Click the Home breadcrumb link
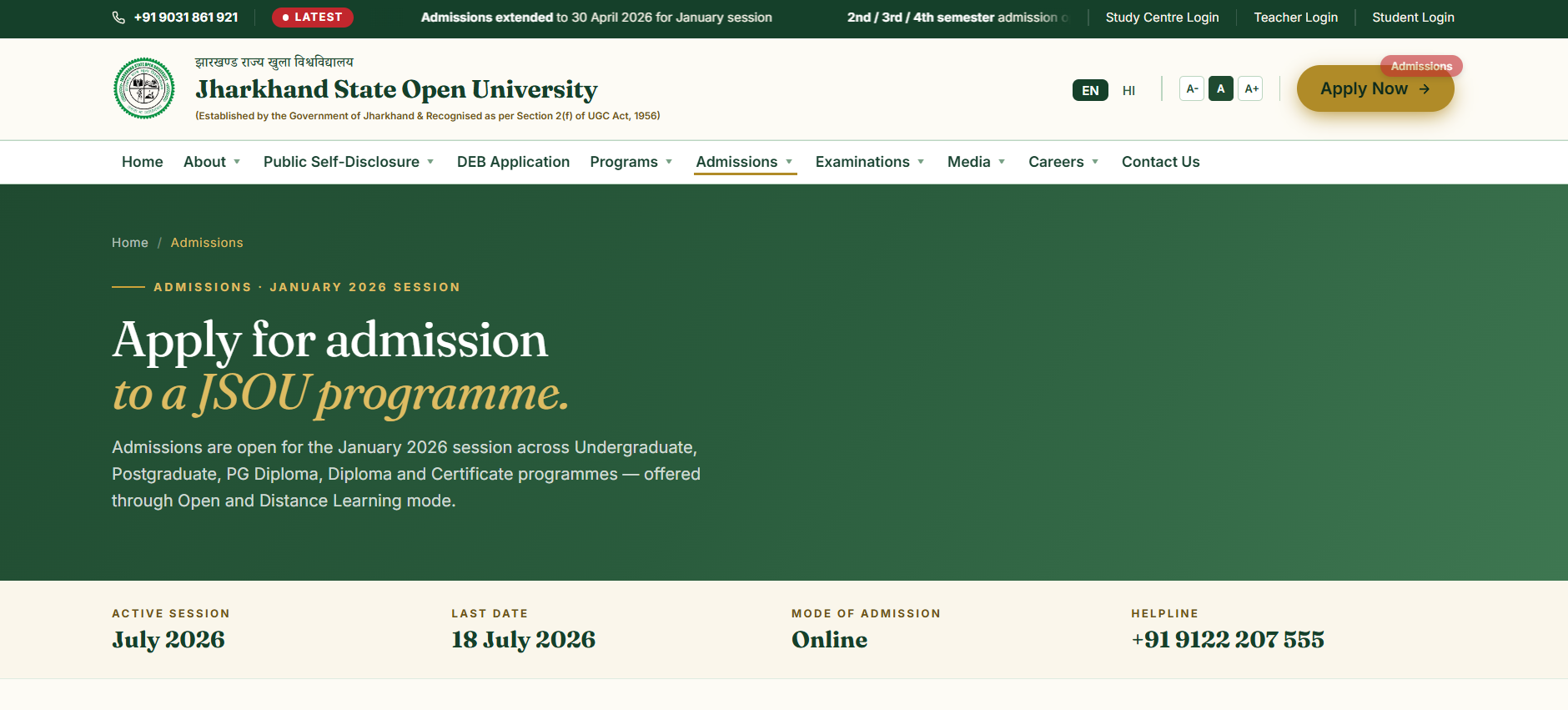Screen dimensions: 1568x710 130,243
